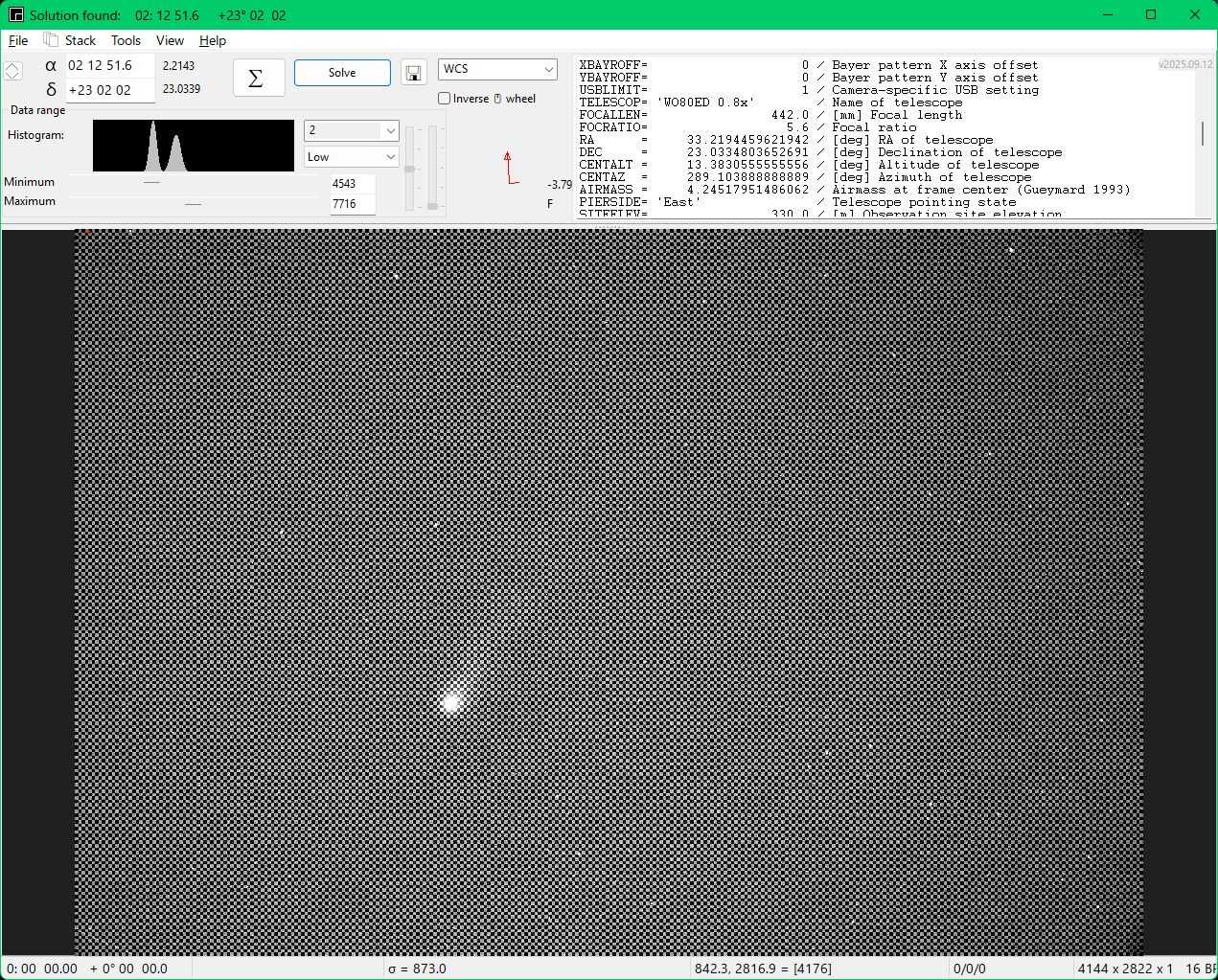Open the Stack menu
This screenshot has height=980, width=1218.
pyautogui.click(x=80, y=40)
